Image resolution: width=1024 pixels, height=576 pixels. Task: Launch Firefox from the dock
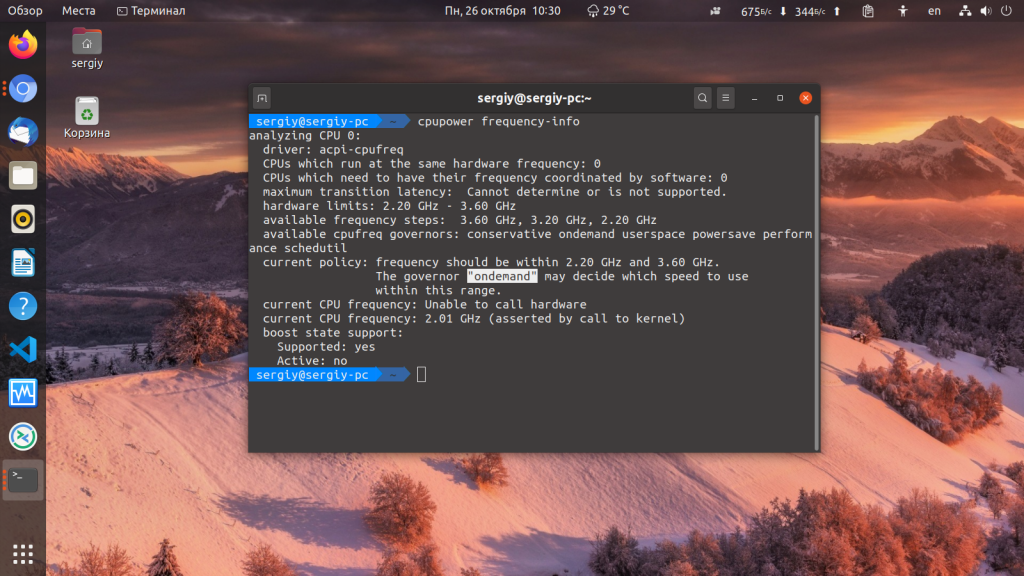point(23,45)
